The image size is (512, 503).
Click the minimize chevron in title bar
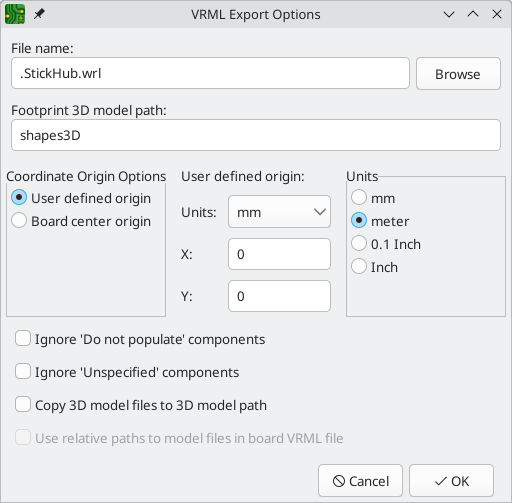point(449,14)
